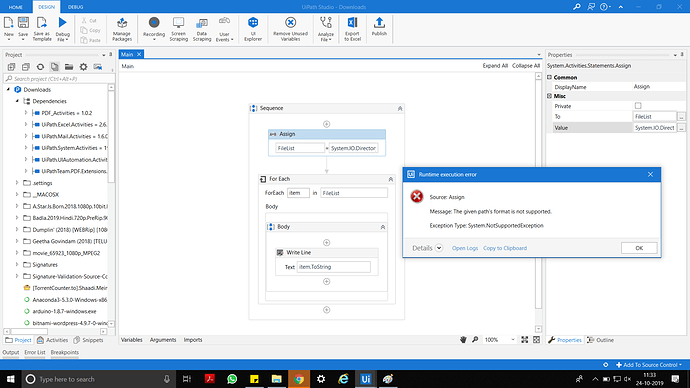
Task: Start the Recording tool
Action: pos(154,28)
